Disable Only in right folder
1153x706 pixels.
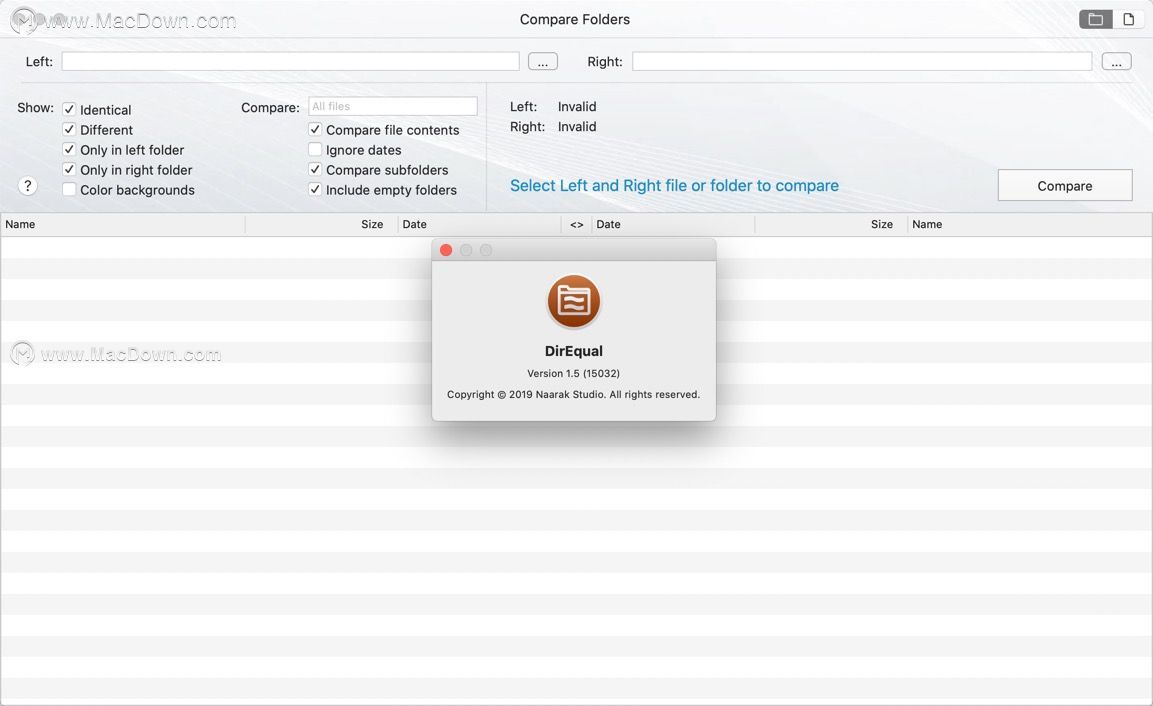coord(69,169)
